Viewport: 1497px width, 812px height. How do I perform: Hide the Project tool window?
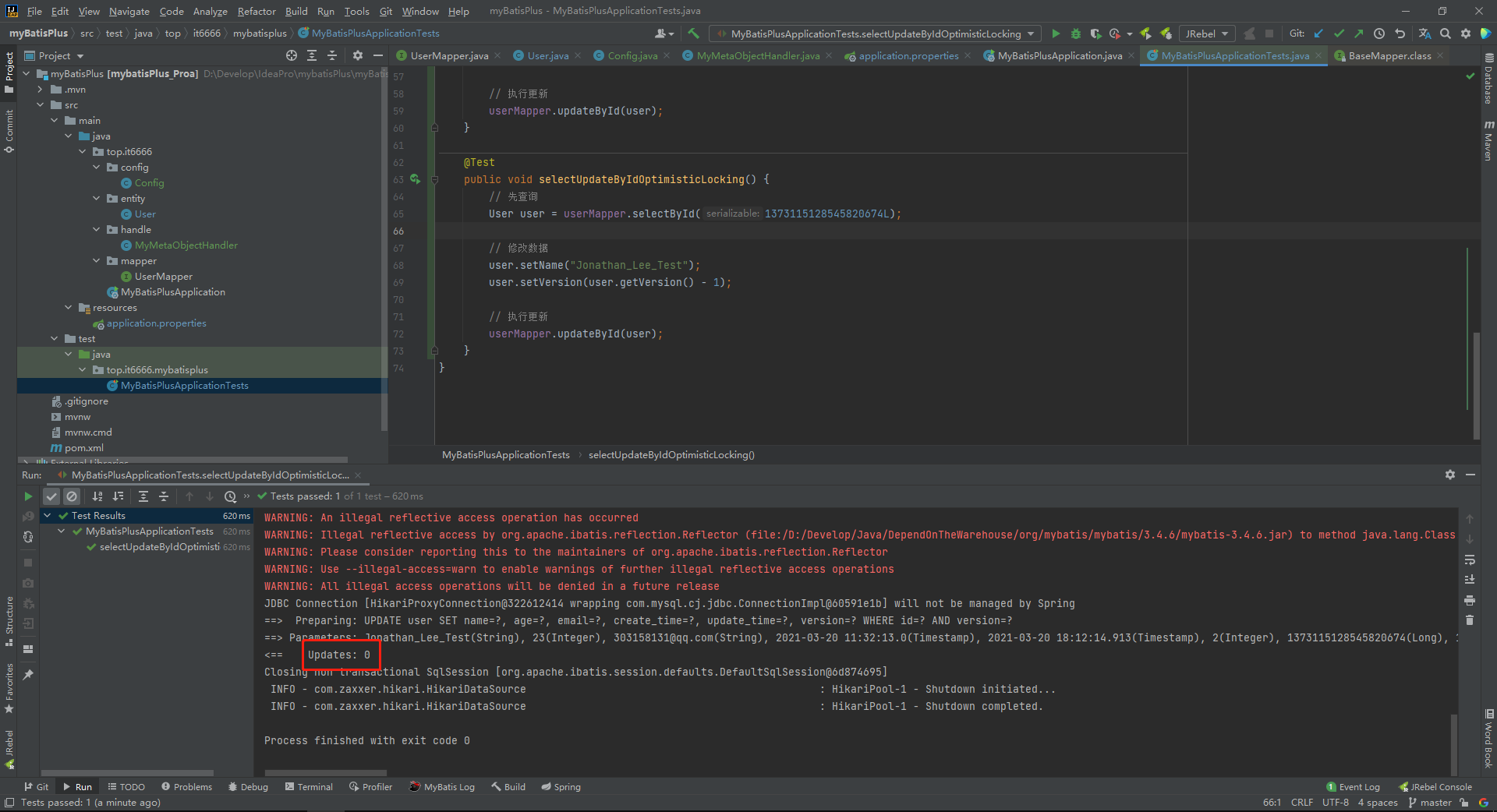click(378, 55)
